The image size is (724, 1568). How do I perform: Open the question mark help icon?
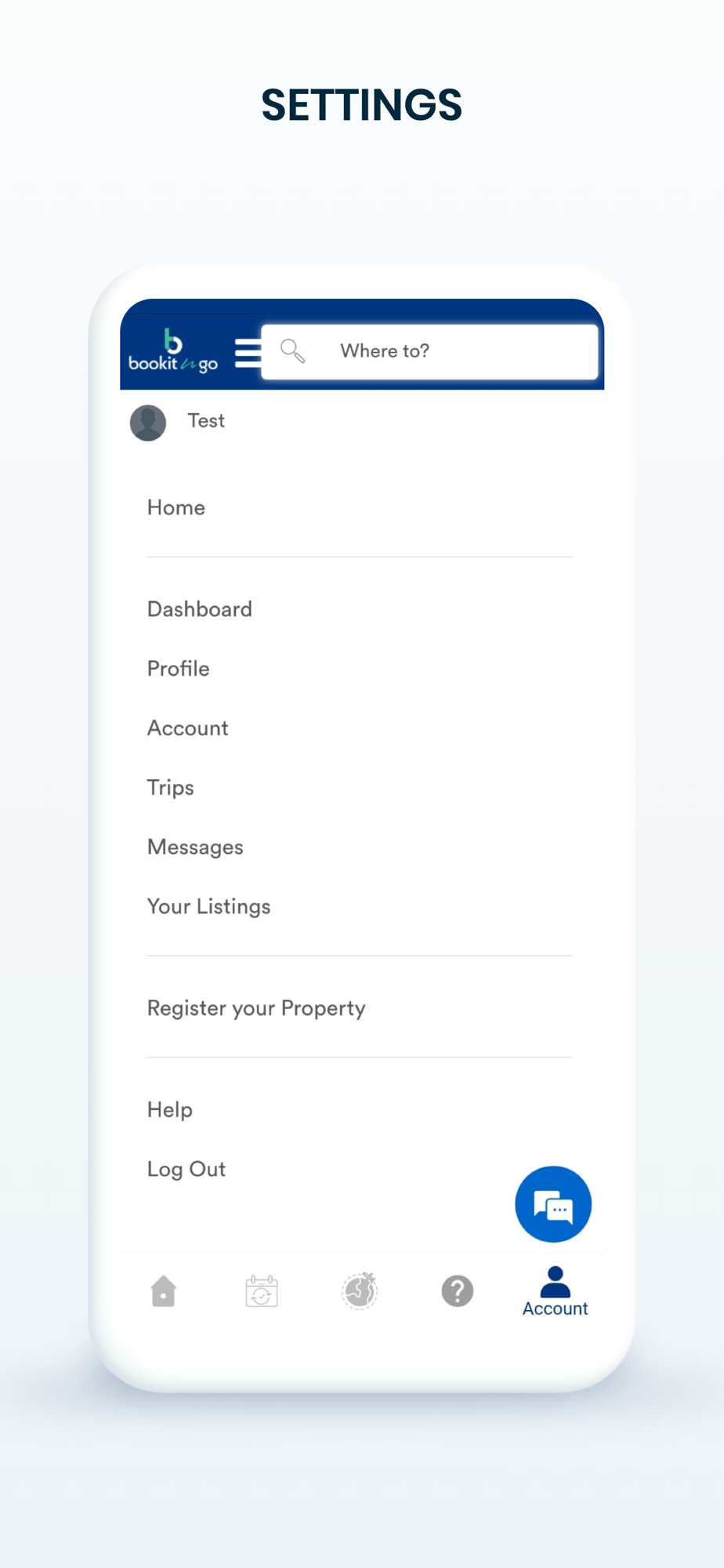coord(458,1290)
